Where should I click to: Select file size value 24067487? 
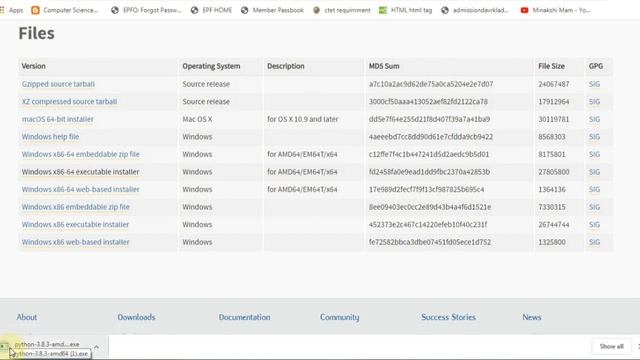click(x=553, y=84)
